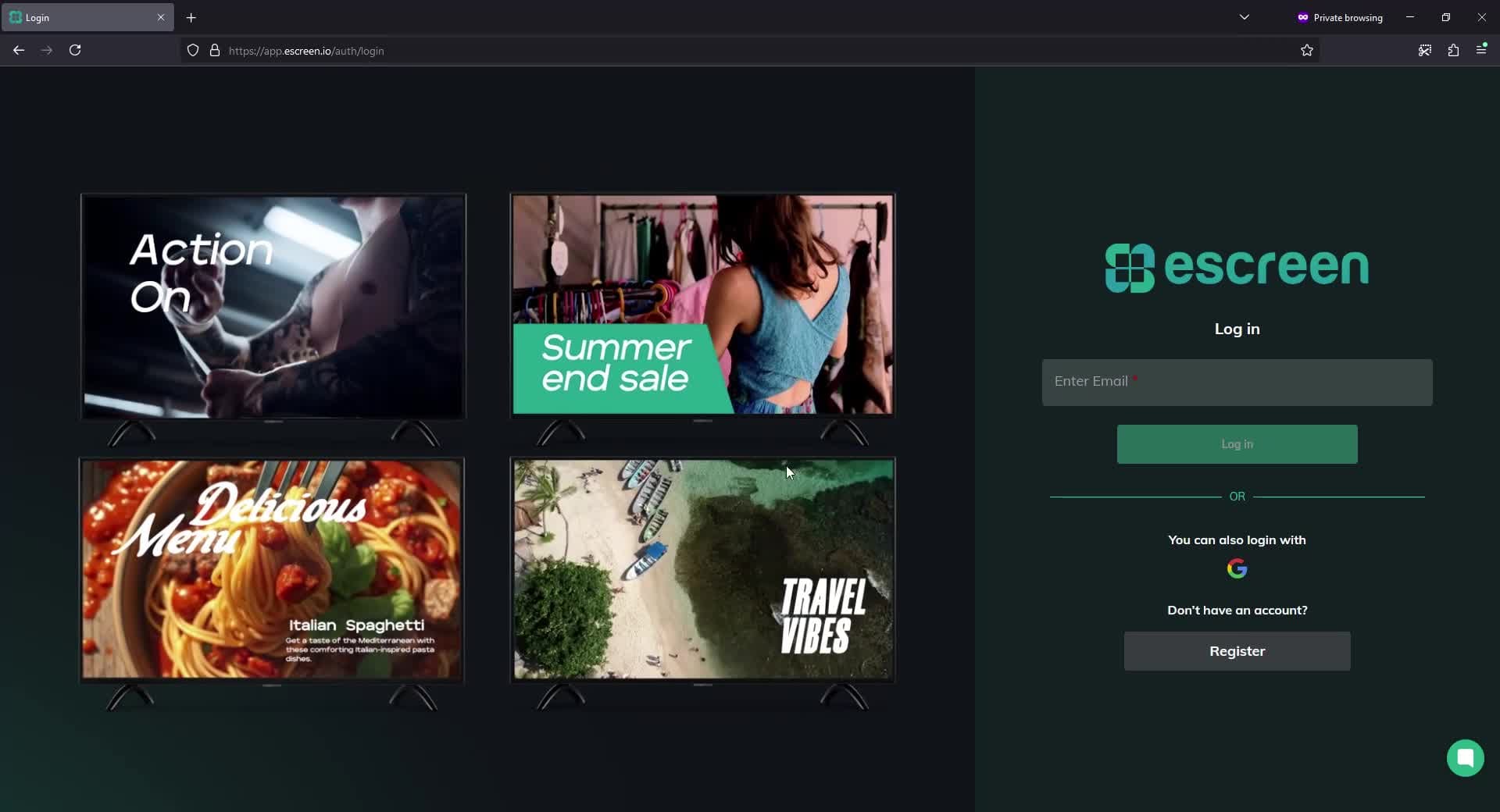Click the green Log in button
The height and width of the screenshot is (812, 1500).
tap(1237, 444)
